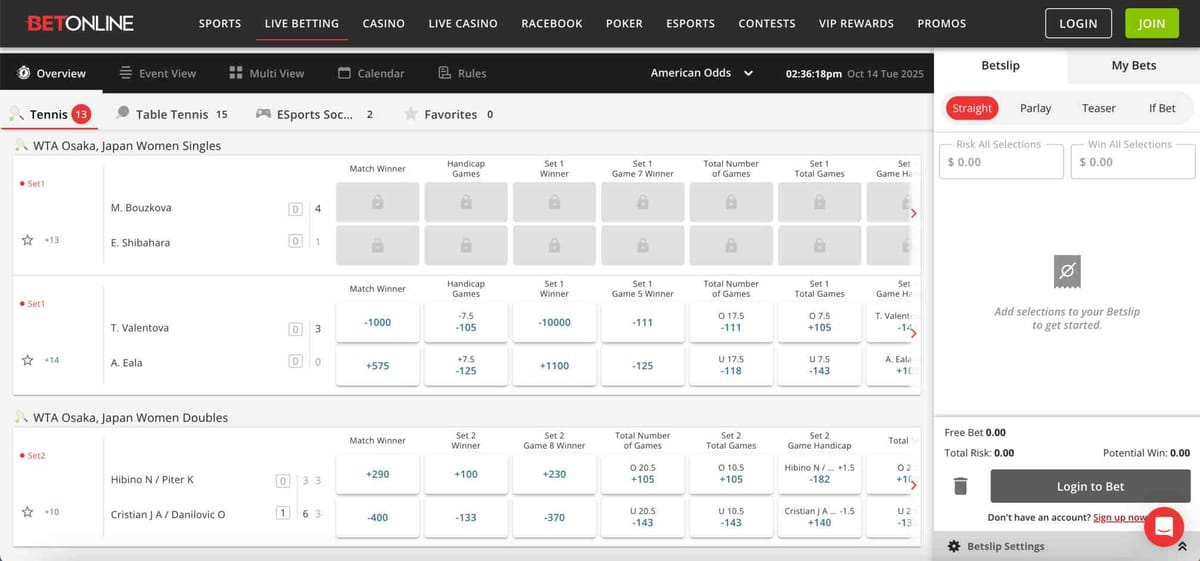
Task: Click WTA Osaka Women Doubles heading
Action: (130, 418)
